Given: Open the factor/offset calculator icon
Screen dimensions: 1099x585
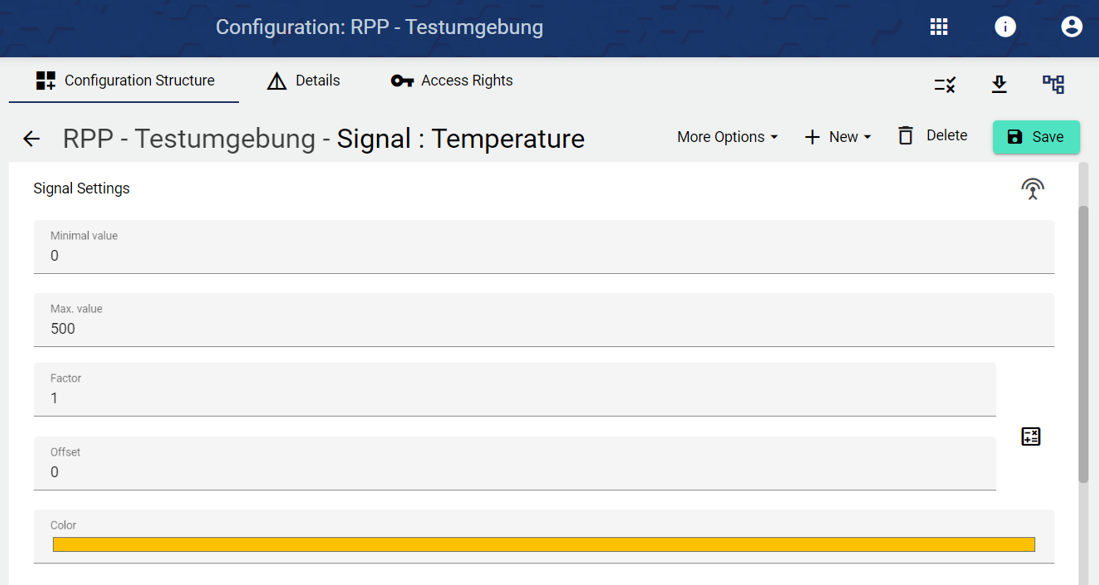Looking at the screenshot, I should [x=1031, y=436].
